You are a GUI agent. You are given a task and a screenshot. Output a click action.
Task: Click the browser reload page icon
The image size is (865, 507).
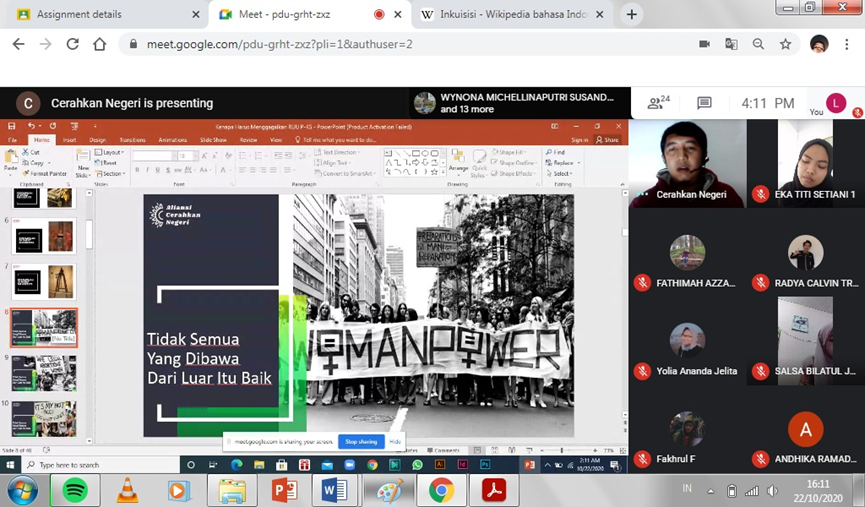point(72,44)
